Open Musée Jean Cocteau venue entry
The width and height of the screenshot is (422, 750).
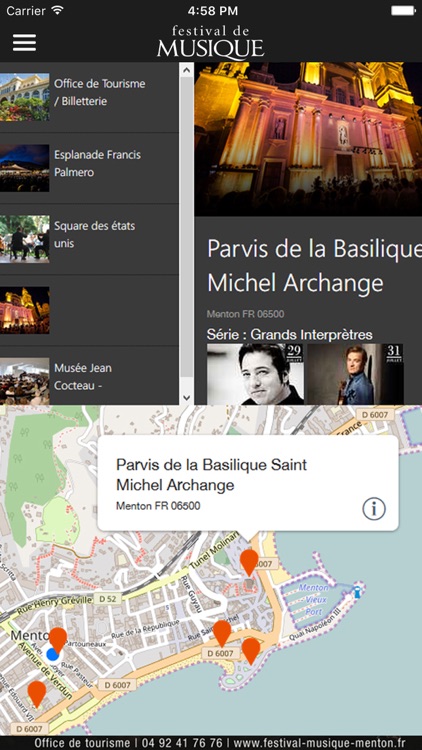[x=89, y=376]
